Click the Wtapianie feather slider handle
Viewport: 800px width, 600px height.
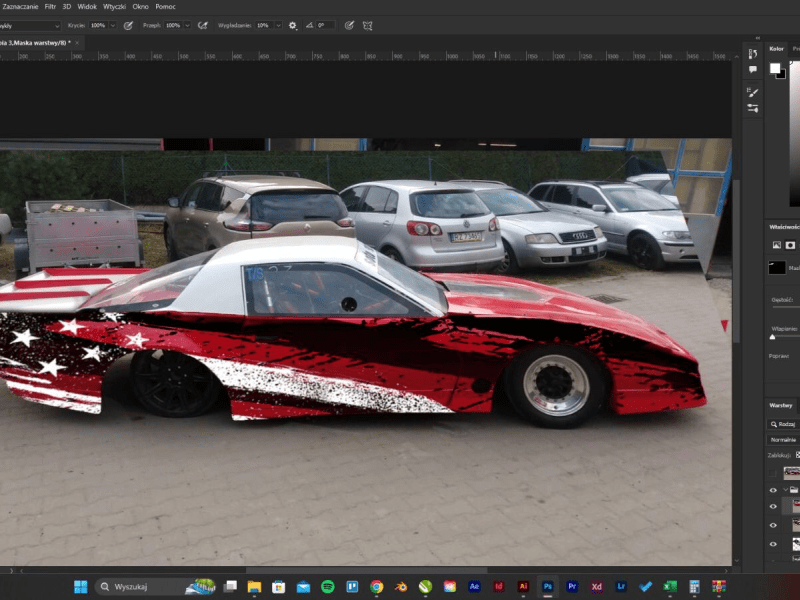click(772, 337)
